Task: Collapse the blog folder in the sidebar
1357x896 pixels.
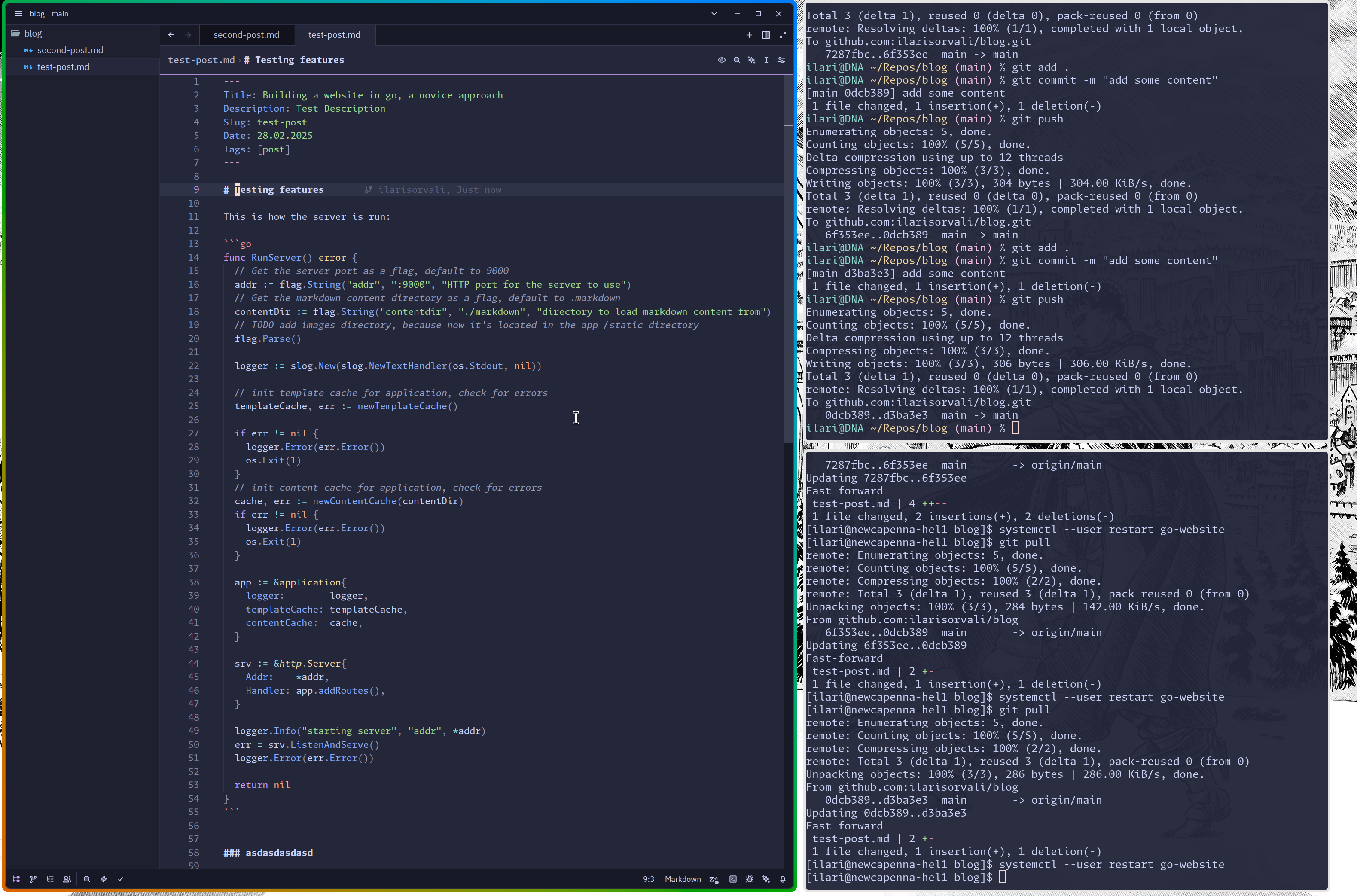Action: [x=34, y=33]
